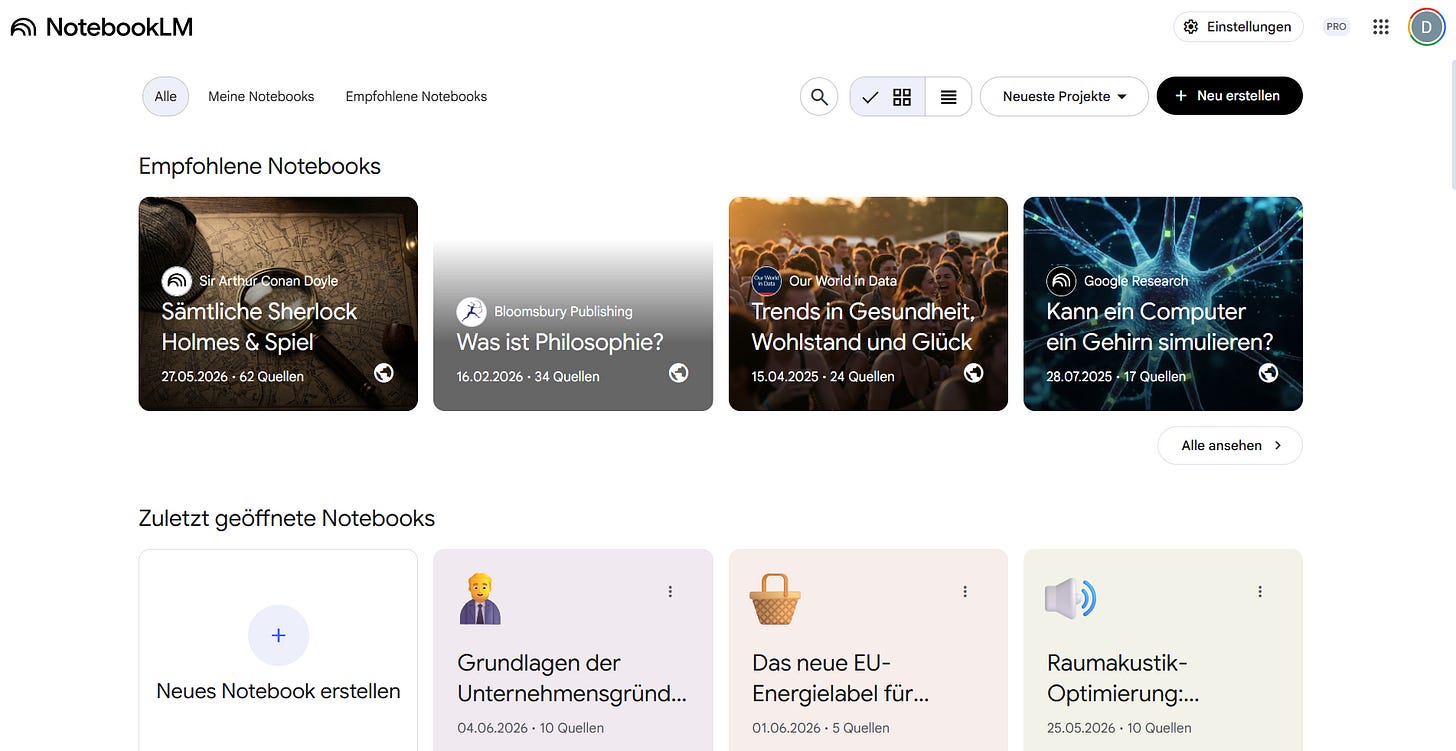1456x751 pixels.
Task: Click plus icon to create new notebook
Action: pyautogui.click(x=278, y=636)
